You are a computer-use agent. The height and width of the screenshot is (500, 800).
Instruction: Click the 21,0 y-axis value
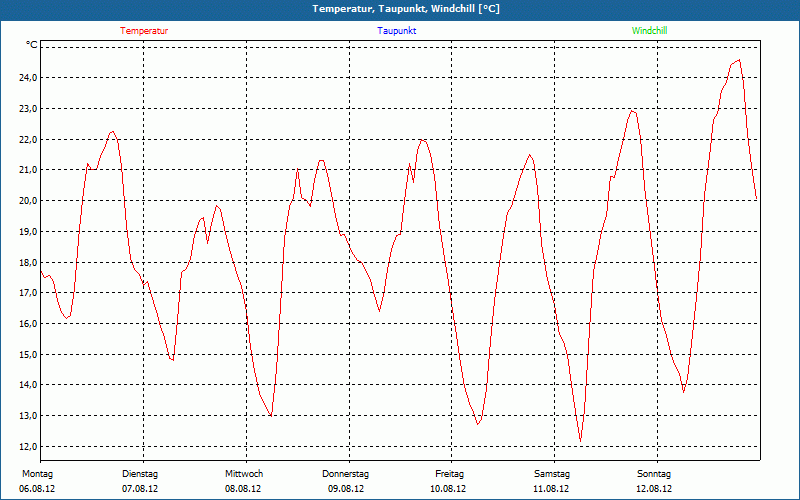point(28,169)
